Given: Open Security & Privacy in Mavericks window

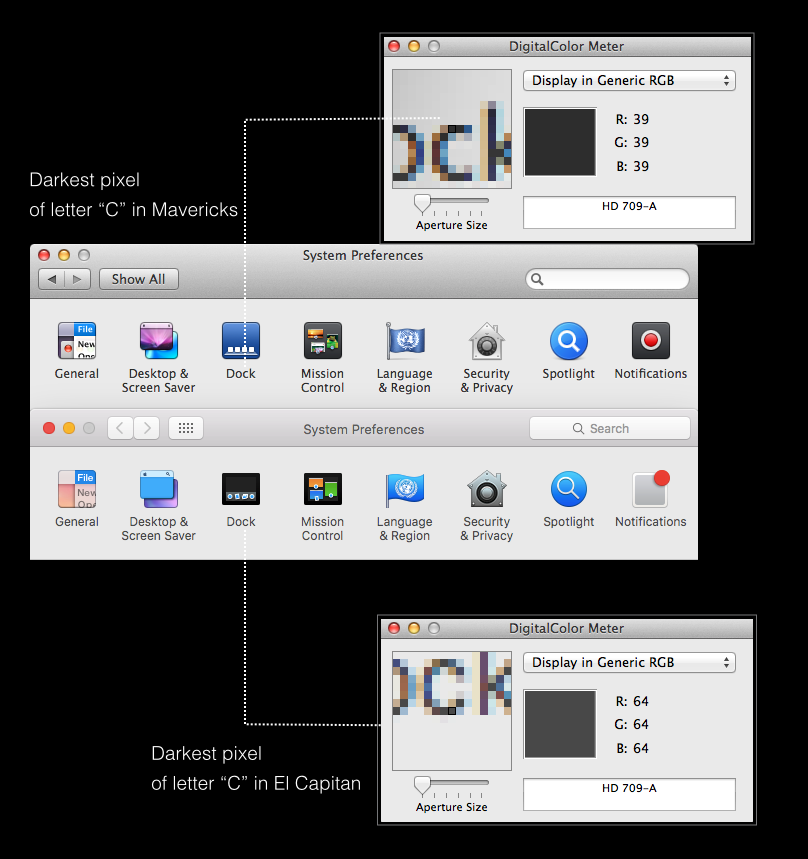Looking at the screenshot, I should 486,340.
